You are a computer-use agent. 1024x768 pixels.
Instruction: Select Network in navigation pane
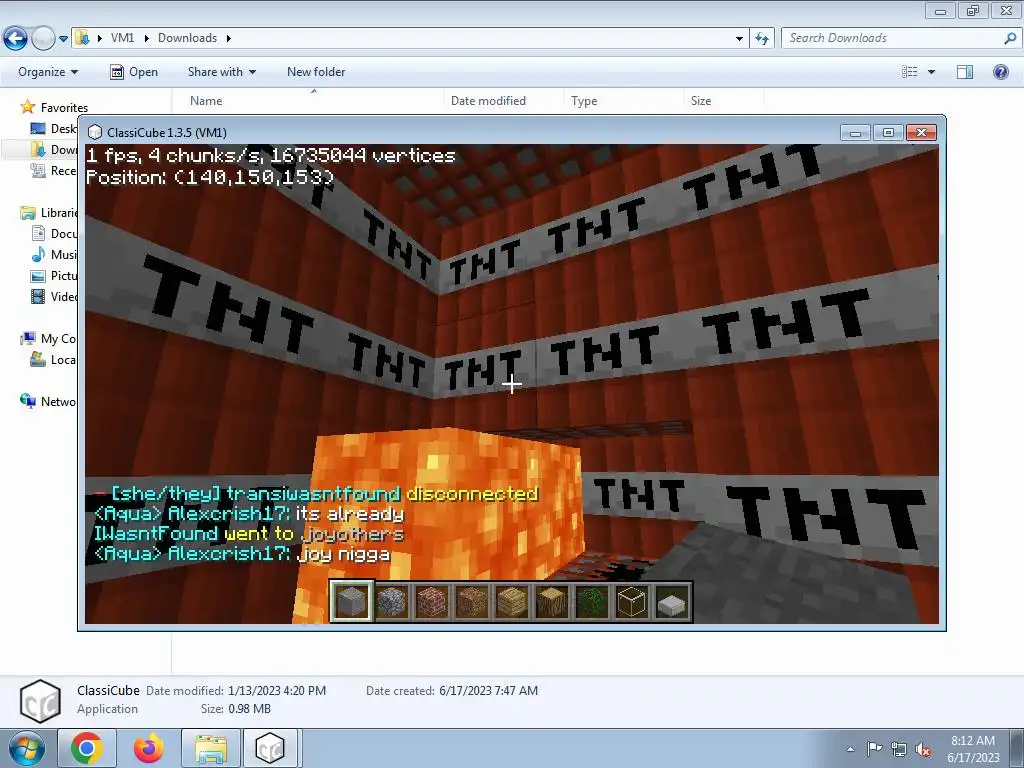48,401
